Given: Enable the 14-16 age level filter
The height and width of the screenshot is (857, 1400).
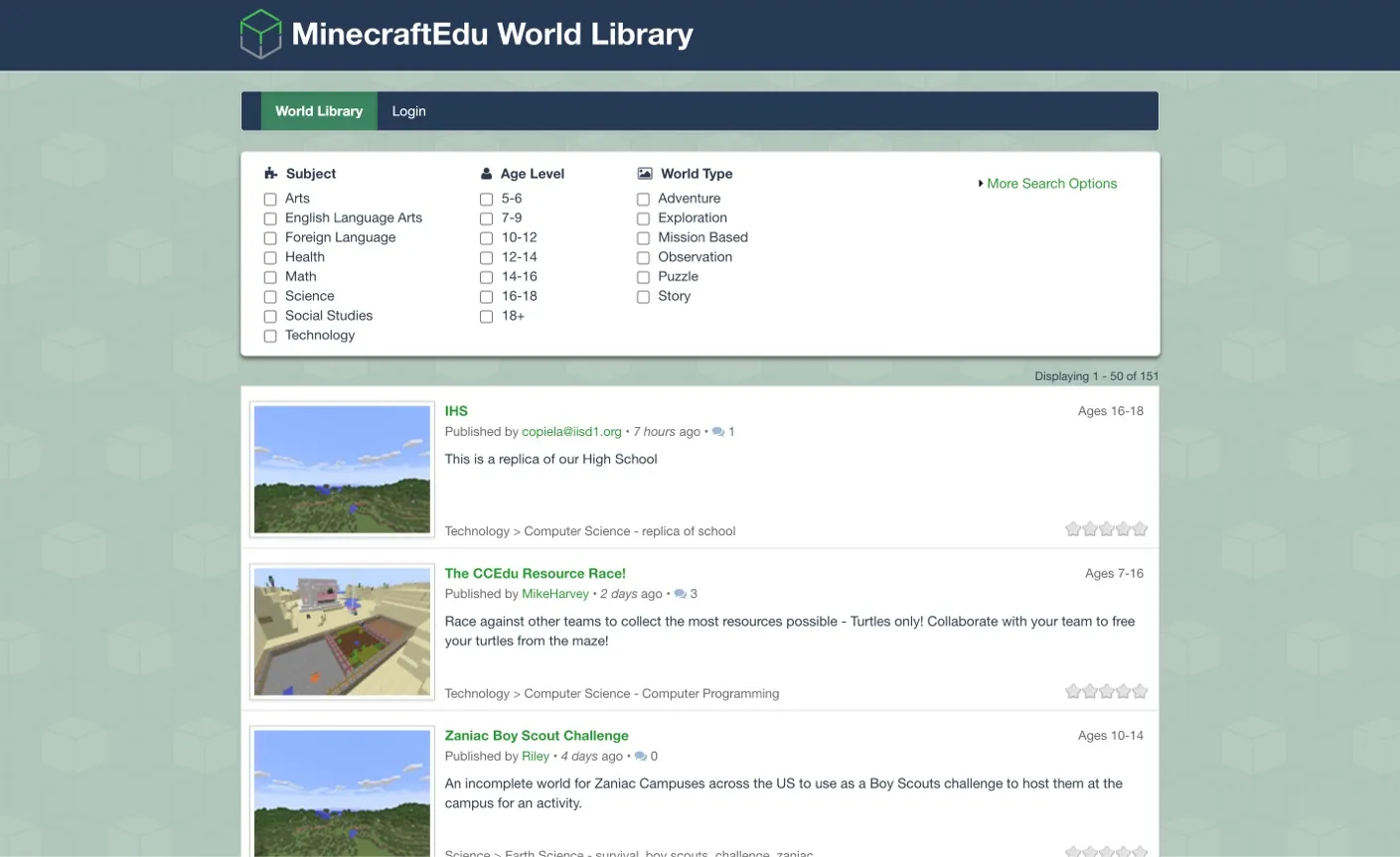Looking at the screenshot, I should (486, 277).
